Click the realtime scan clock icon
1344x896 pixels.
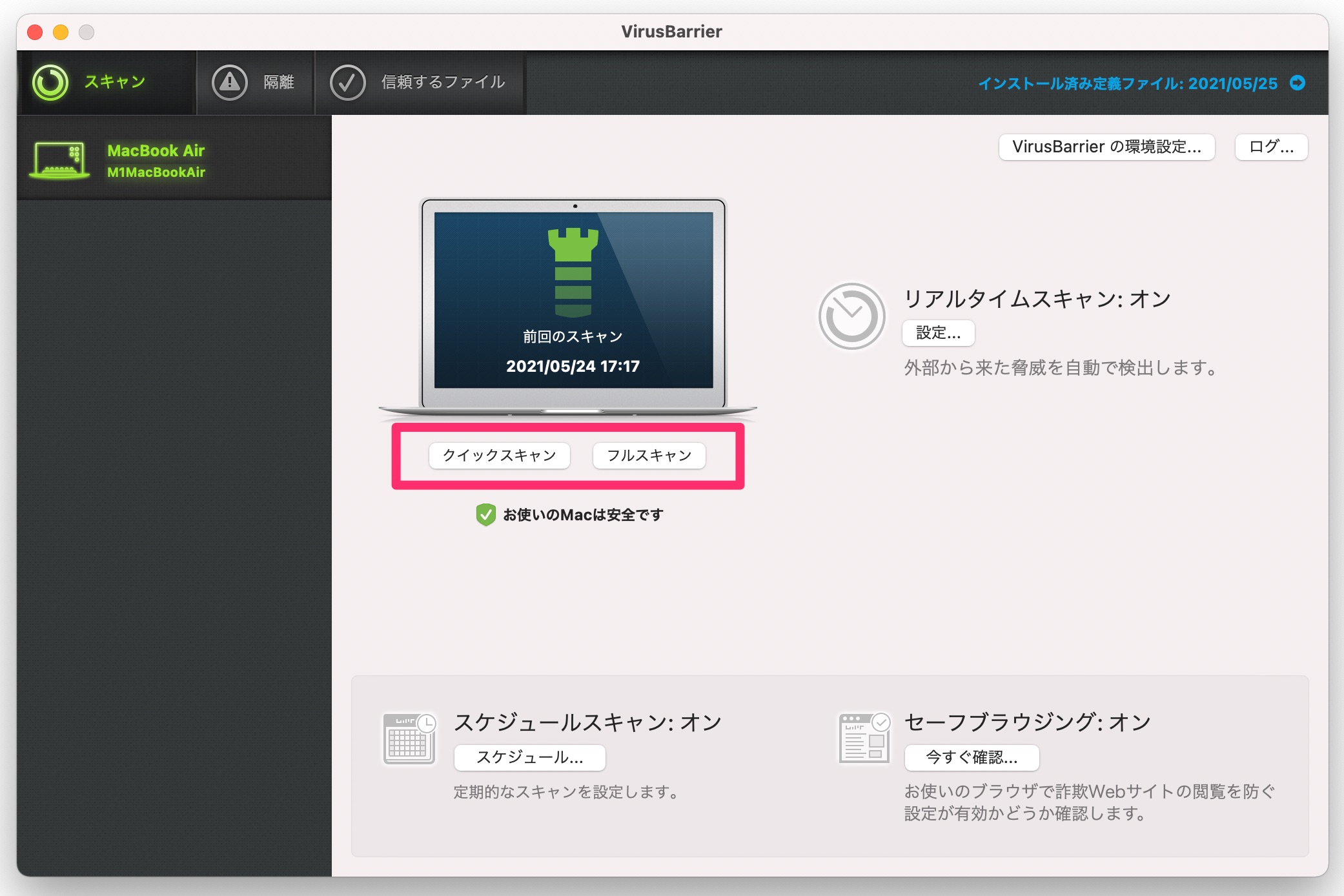click(x=852, y=316)
